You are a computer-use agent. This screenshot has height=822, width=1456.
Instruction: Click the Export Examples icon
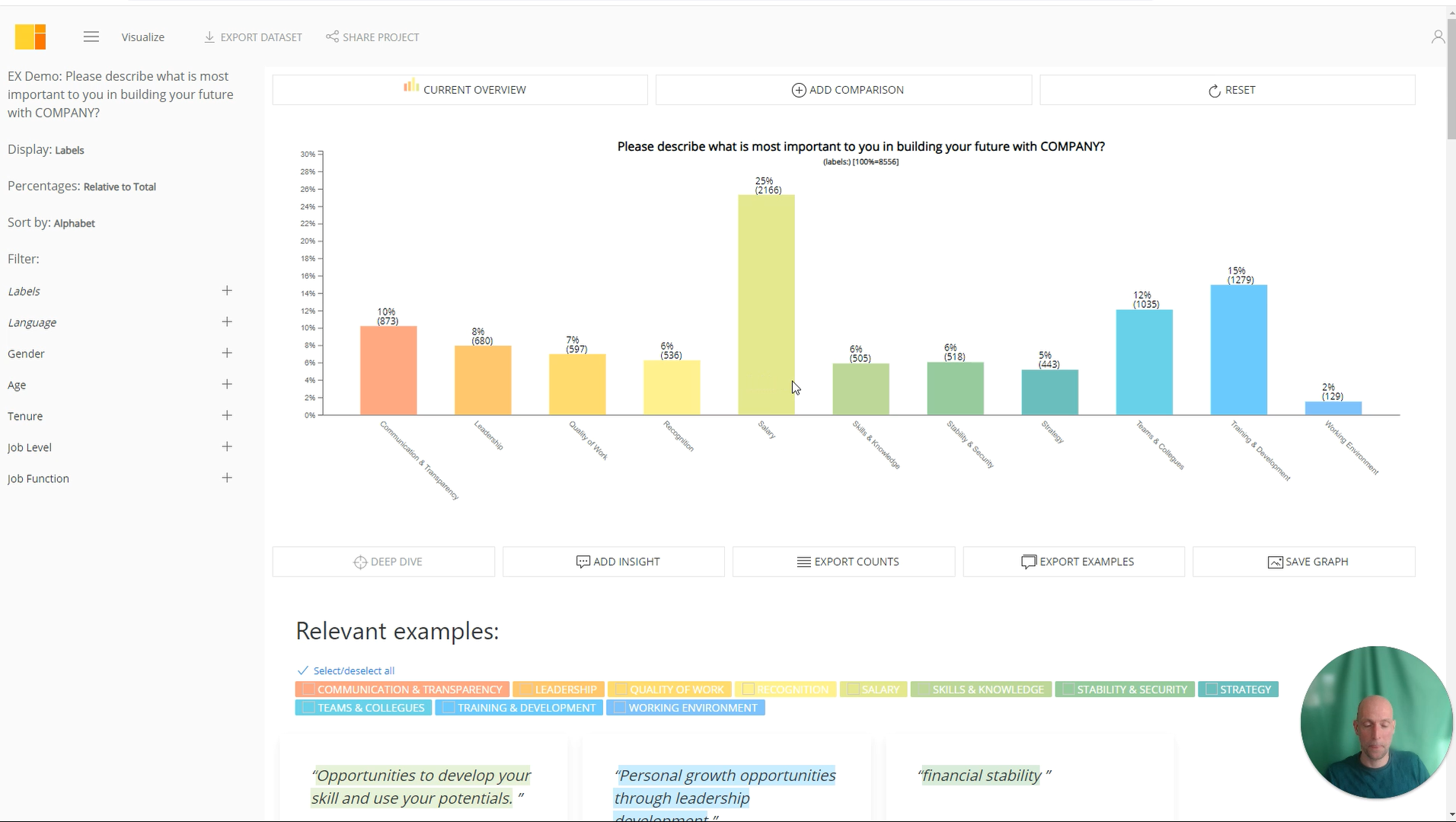[1027, 561]
